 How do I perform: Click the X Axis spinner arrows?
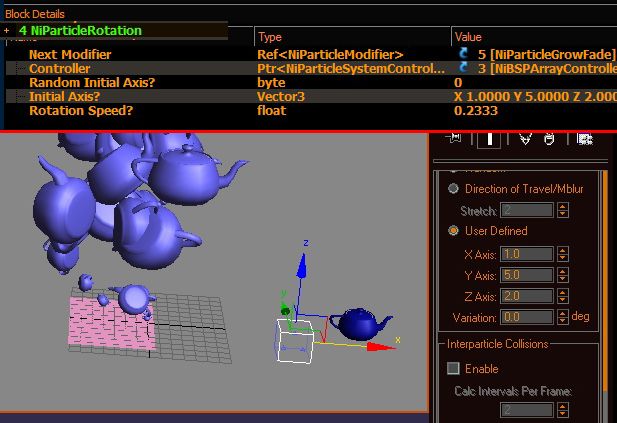coord(563,254)
